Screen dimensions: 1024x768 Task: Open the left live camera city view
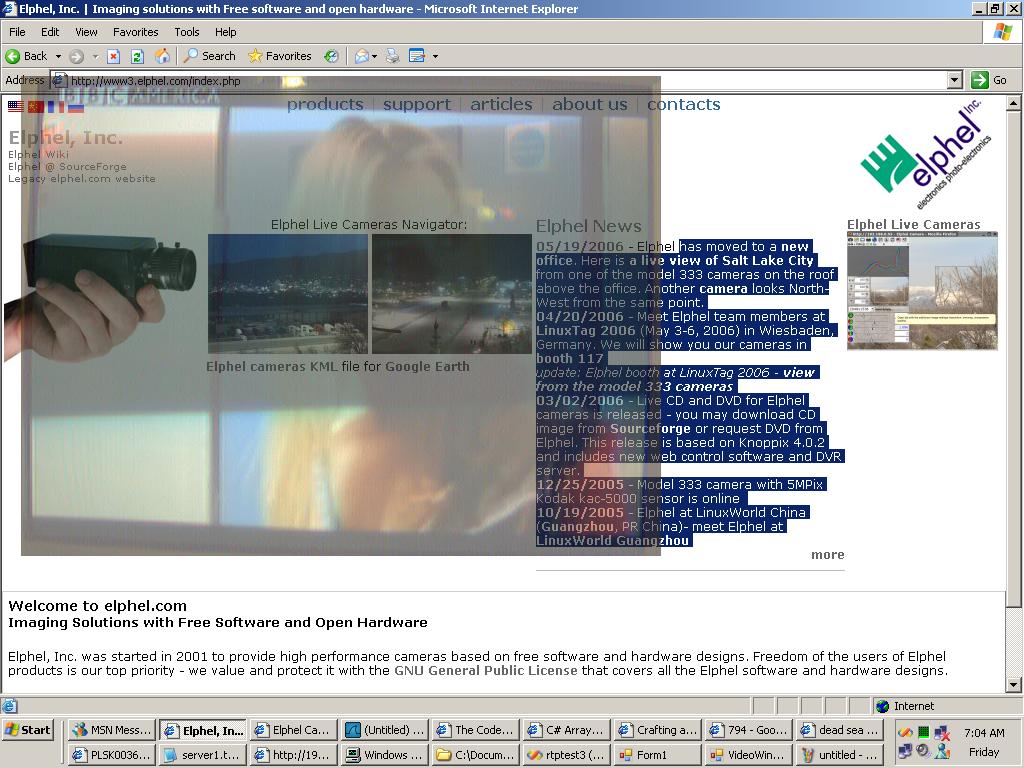(288, 294)
